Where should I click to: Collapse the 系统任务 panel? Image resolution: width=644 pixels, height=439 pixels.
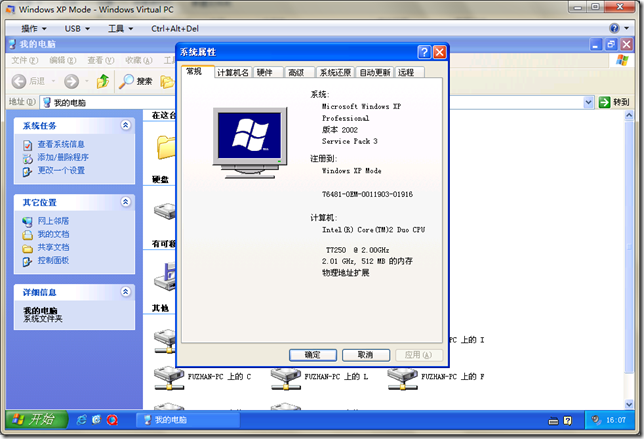[x=126, y=125]
